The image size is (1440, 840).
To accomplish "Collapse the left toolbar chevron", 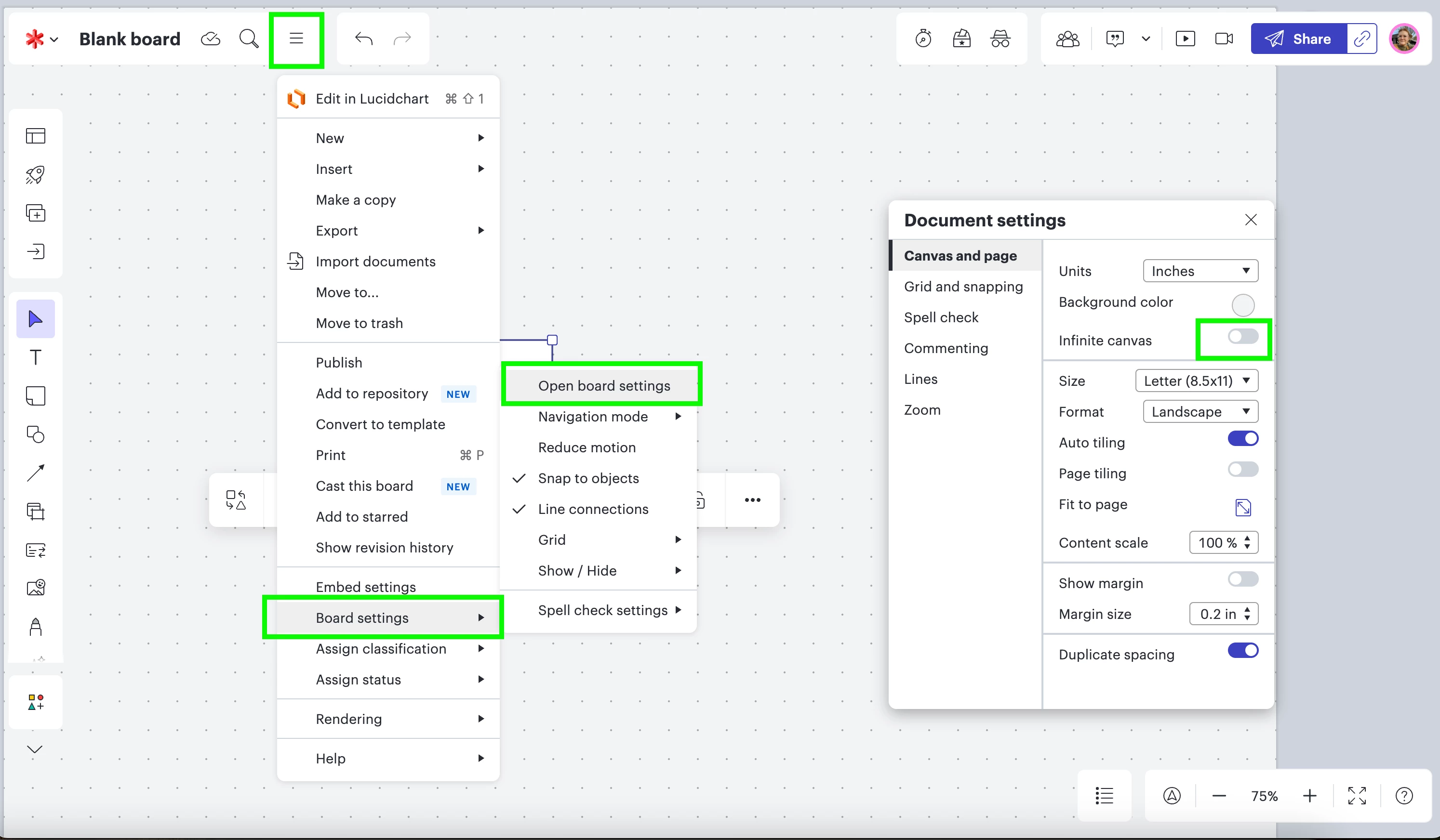I will [35, 749].
